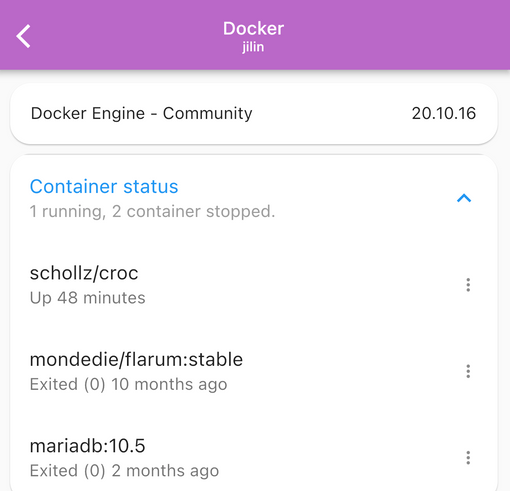Viewport: 510px width, 491px height.
Task: Tap the jilin server name subtitle
Action: (253, 47)
